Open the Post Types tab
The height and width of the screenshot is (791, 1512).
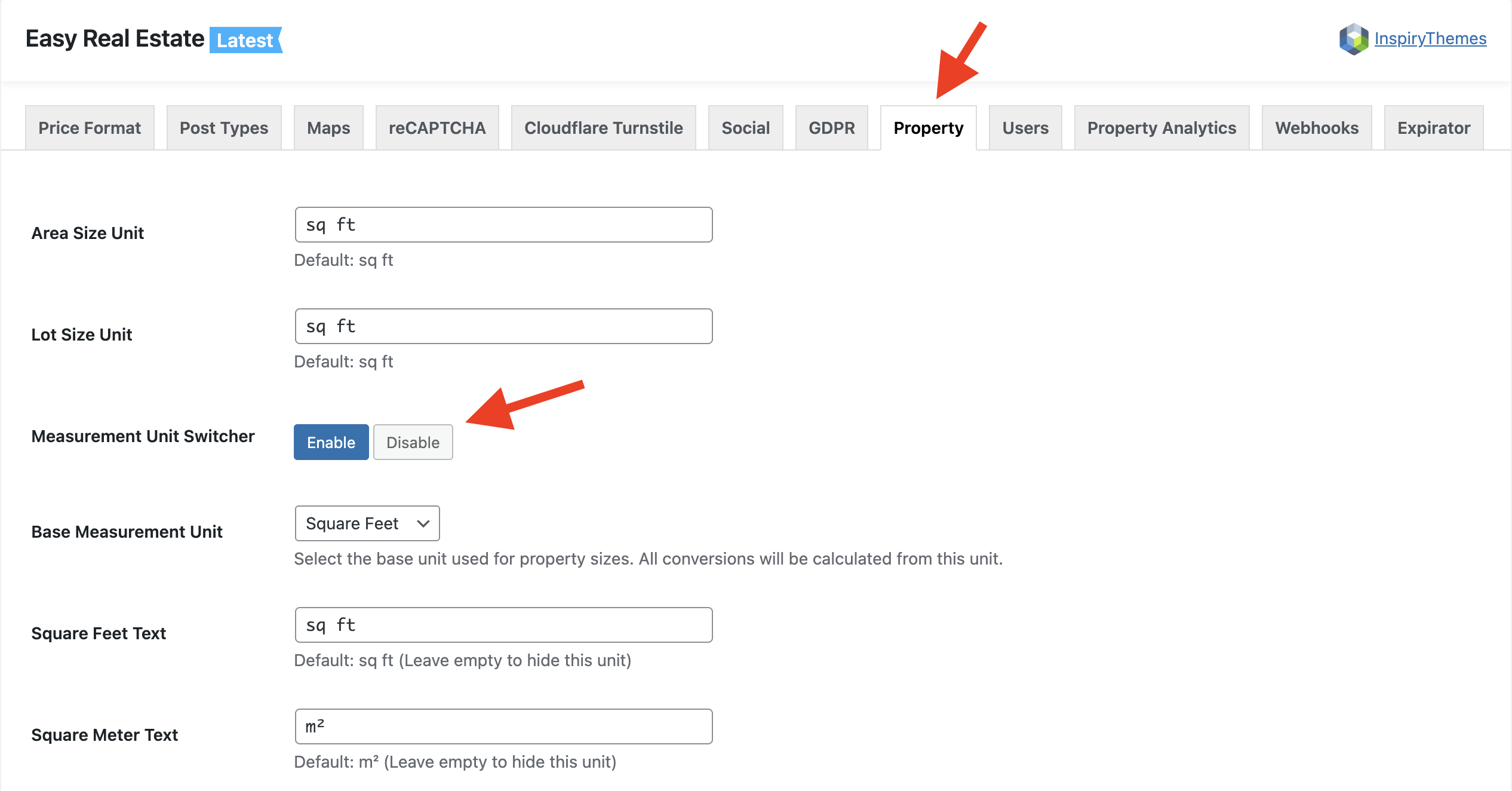click(224, 128)
